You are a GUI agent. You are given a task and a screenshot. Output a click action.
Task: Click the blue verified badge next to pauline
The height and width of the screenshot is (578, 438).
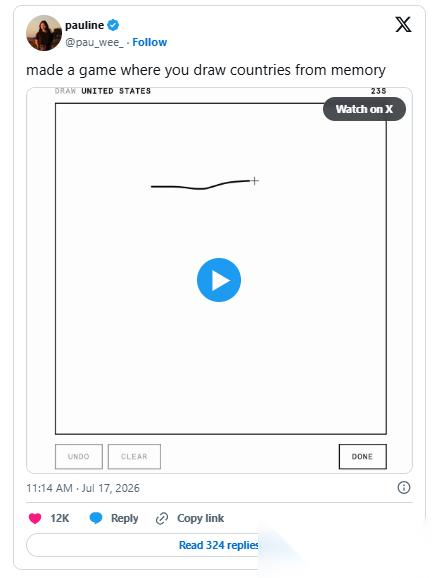(x=113, y=25)
